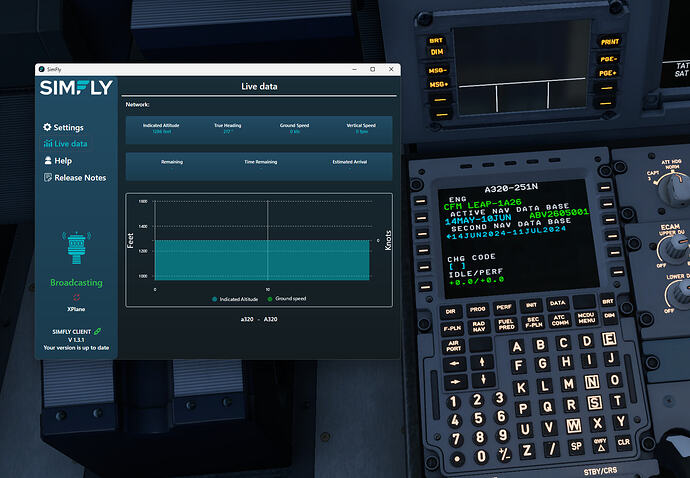Click the MCDU right arrow key
The height and width of the screenshot is (478, 690).
click(x=455, y=381)
